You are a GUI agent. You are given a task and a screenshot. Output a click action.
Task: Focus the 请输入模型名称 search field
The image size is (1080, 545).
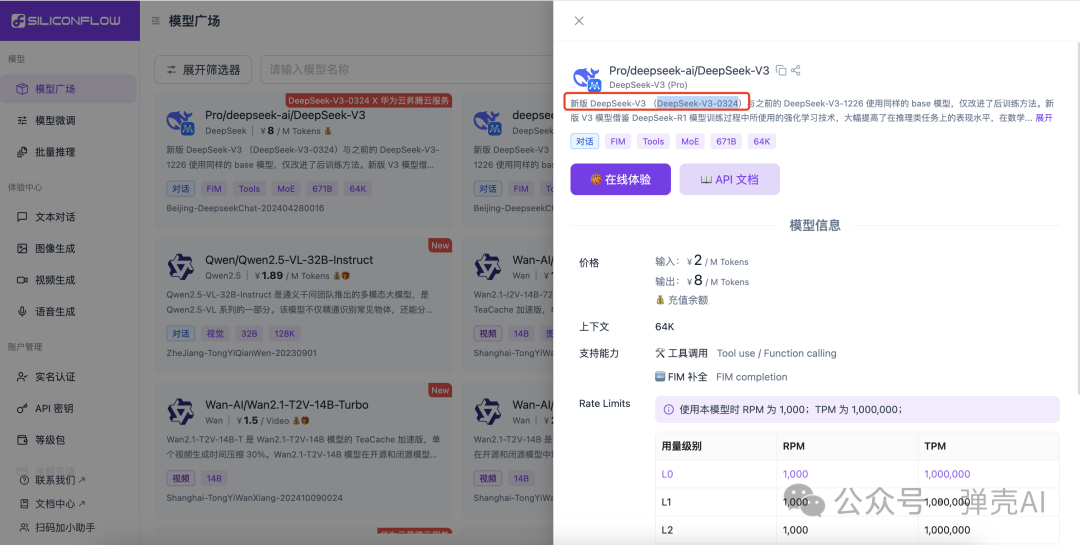[x=406, y=70]
